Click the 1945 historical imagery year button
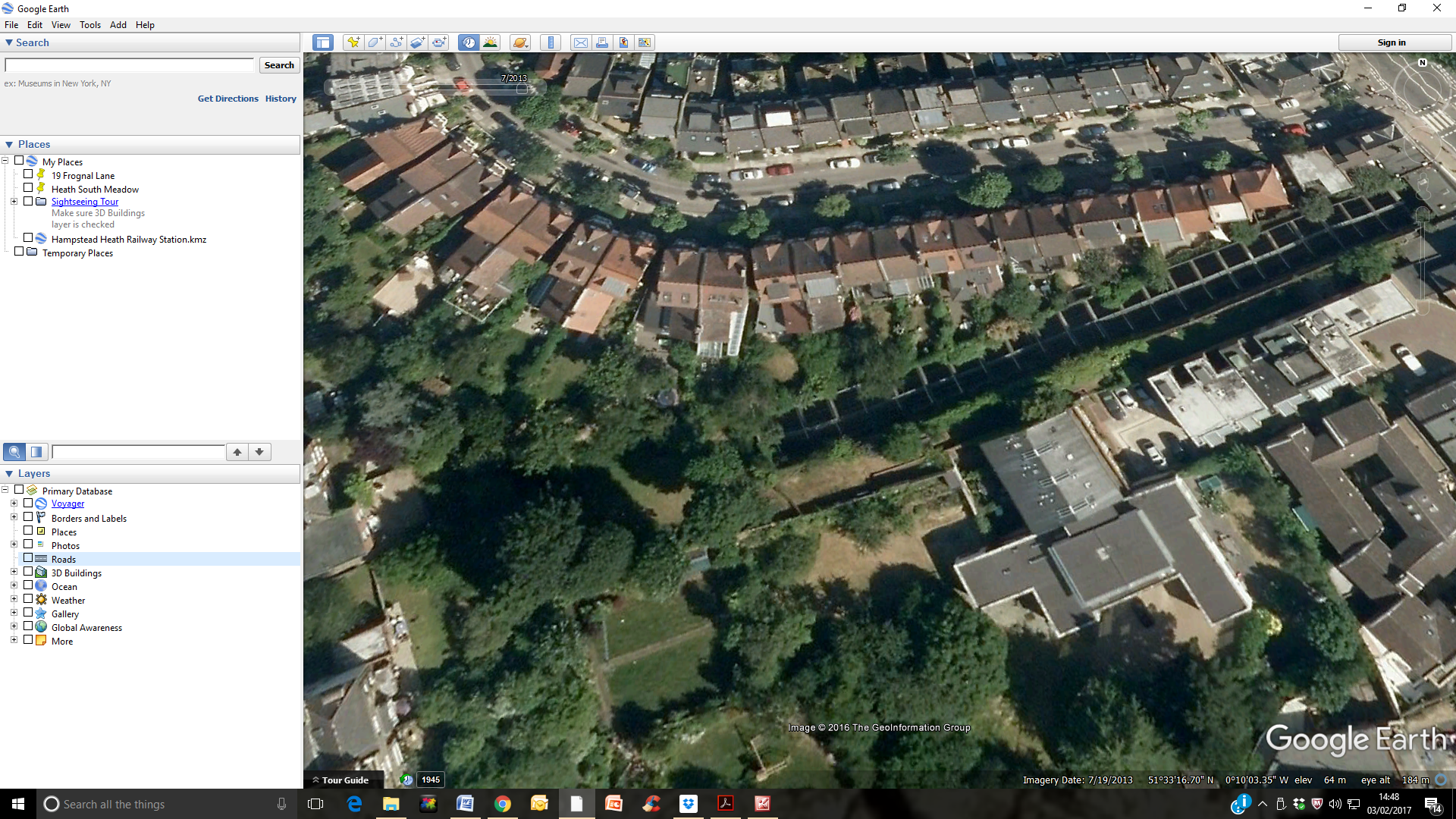Image resolution: width=1456 pixels, height=819 pixels. (431, 780)
